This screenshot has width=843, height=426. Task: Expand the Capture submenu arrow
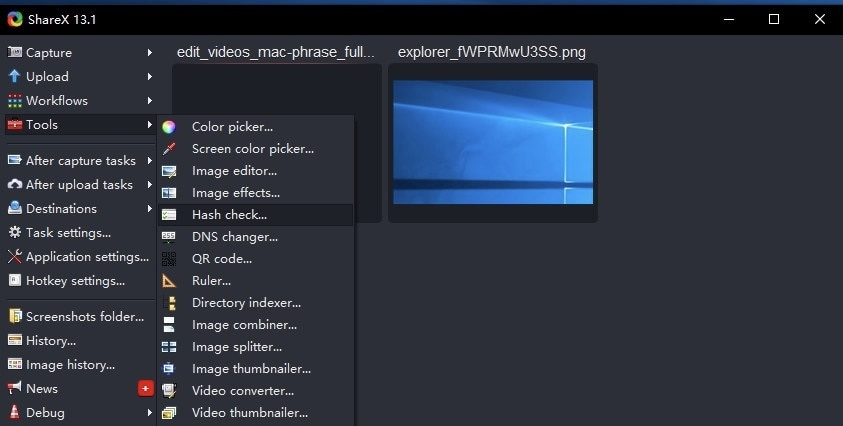tap(149, 53)
